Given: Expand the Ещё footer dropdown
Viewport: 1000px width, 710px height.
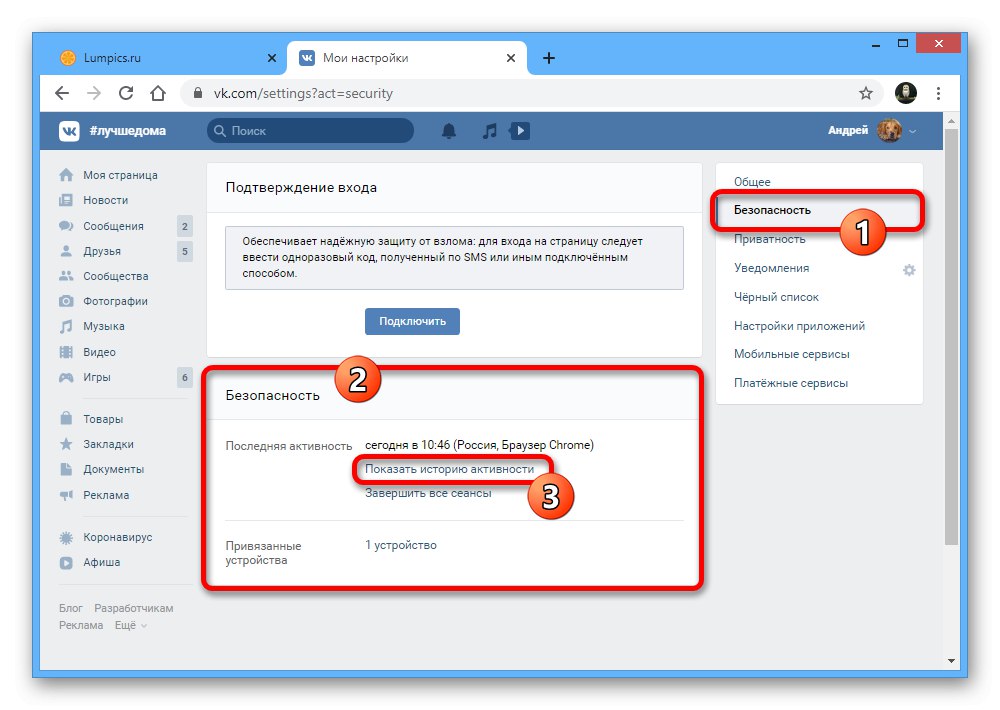Looking at the screenshot, I should pyautogui.click(x=131, y=625).
